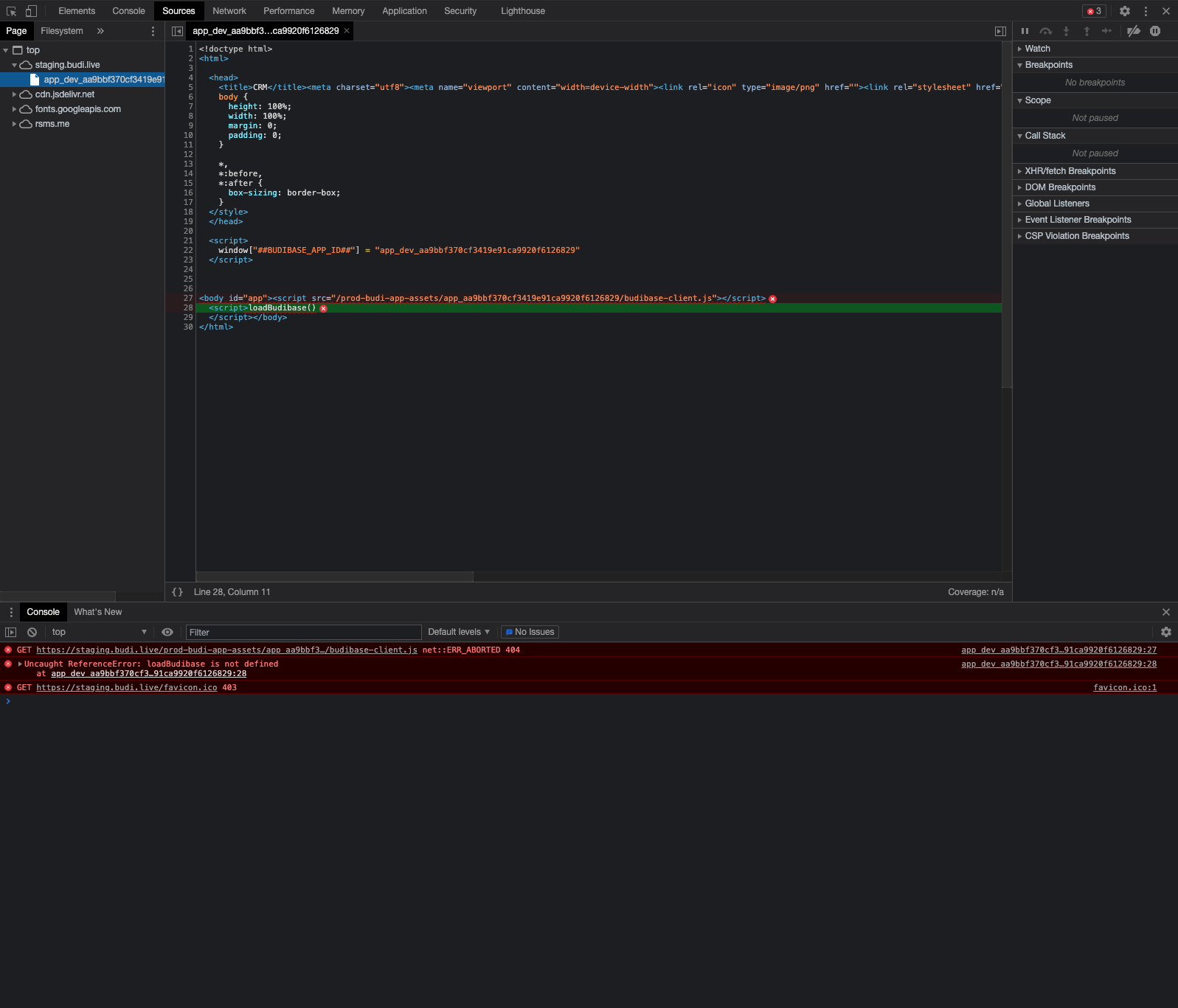Screen dimensions: 1178x1008
Task: Click the editor vertical scrollbar thumb
Action: [x=1007, y=215]
